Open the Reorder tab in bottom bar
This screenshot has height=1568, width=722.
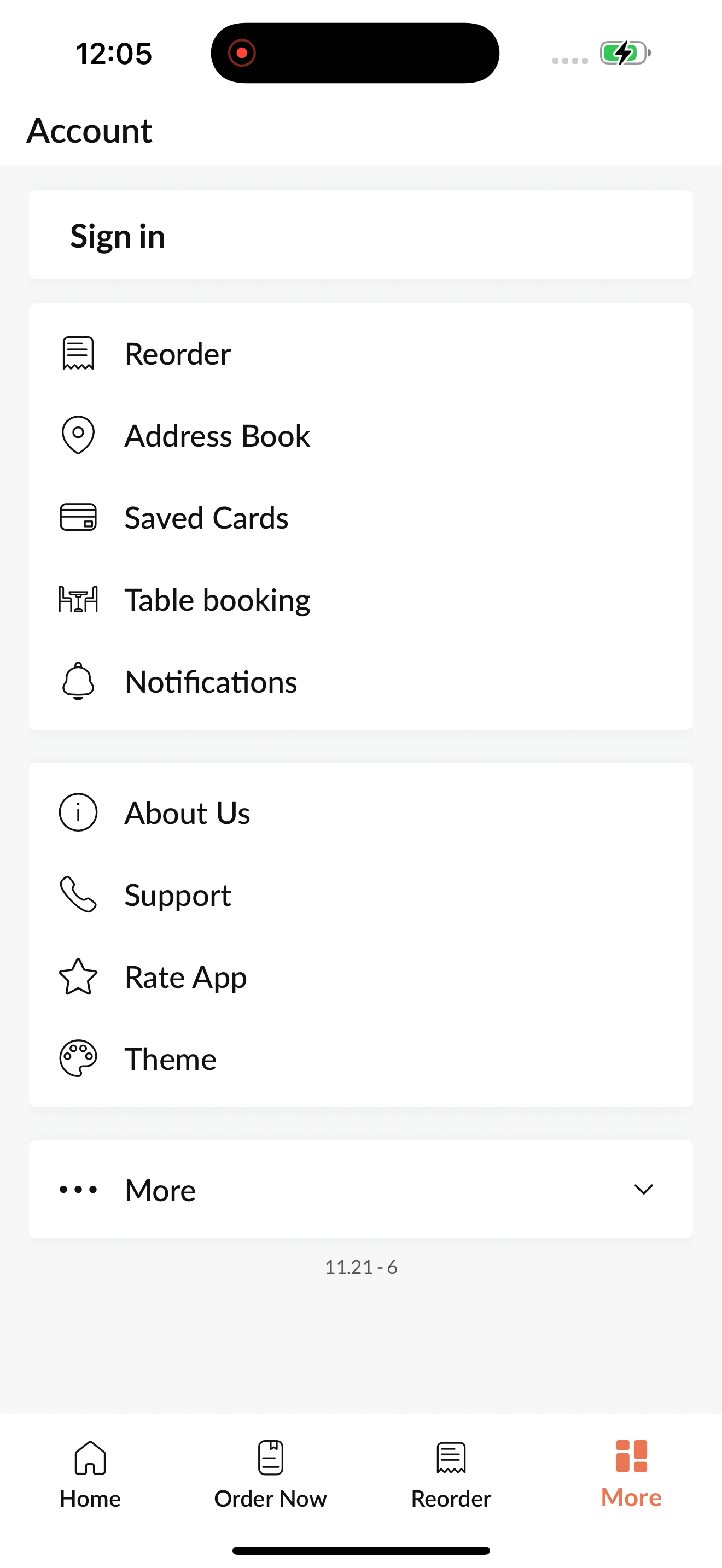[x=451, y=1473]
